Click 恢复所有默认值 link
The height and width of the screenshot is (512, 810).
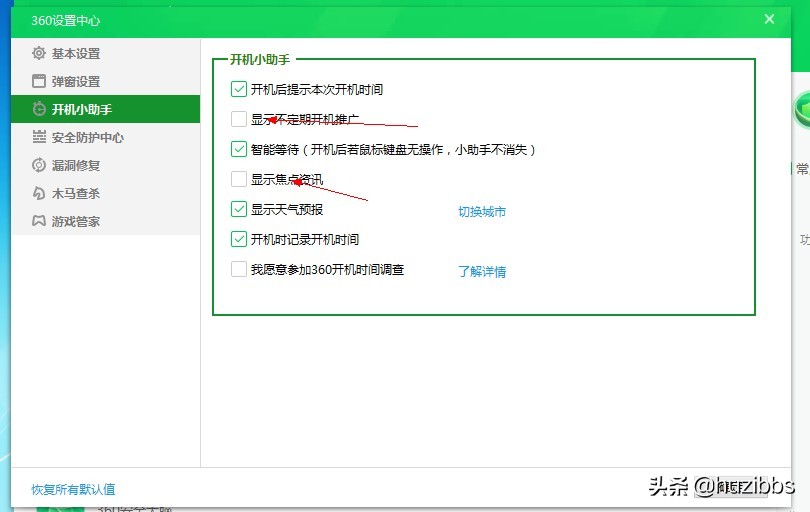[73, 489]
